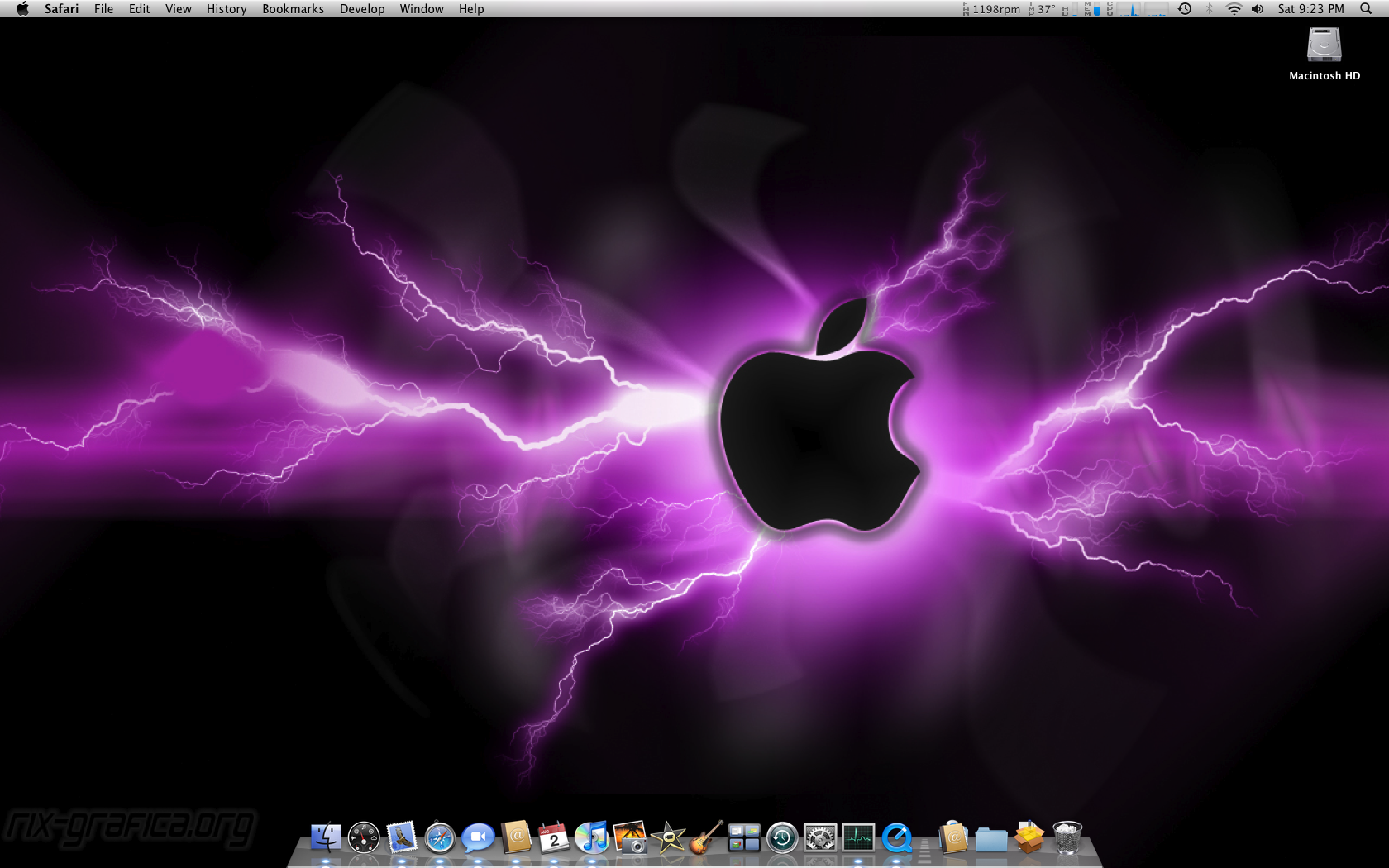The height and width of the screenshot is (868, 1389).
Task: Open iTunes from the Dock
Action: pos(592,837)
